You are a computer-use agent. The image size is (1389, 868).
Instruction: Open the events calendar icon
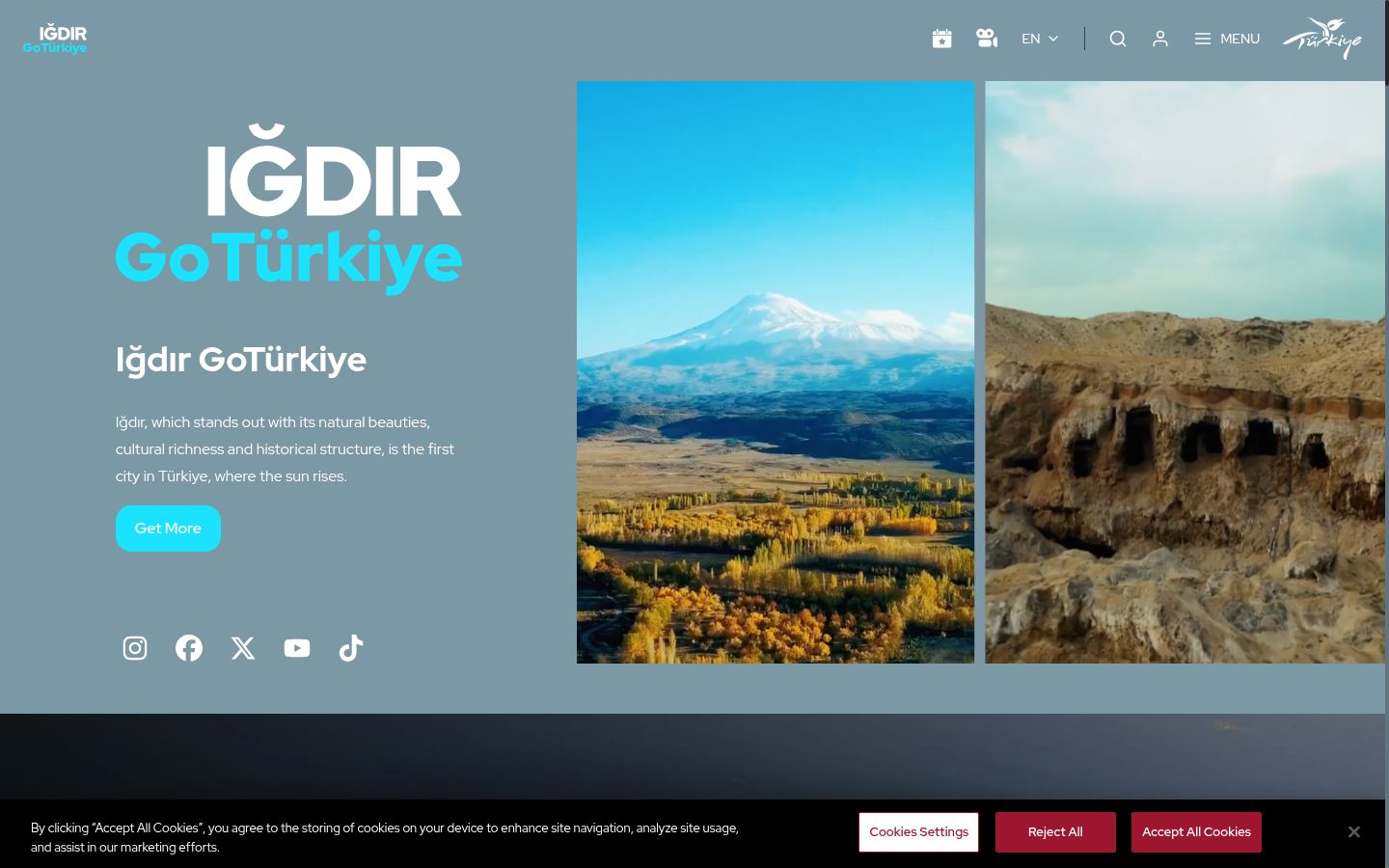[x=942, y=39]
